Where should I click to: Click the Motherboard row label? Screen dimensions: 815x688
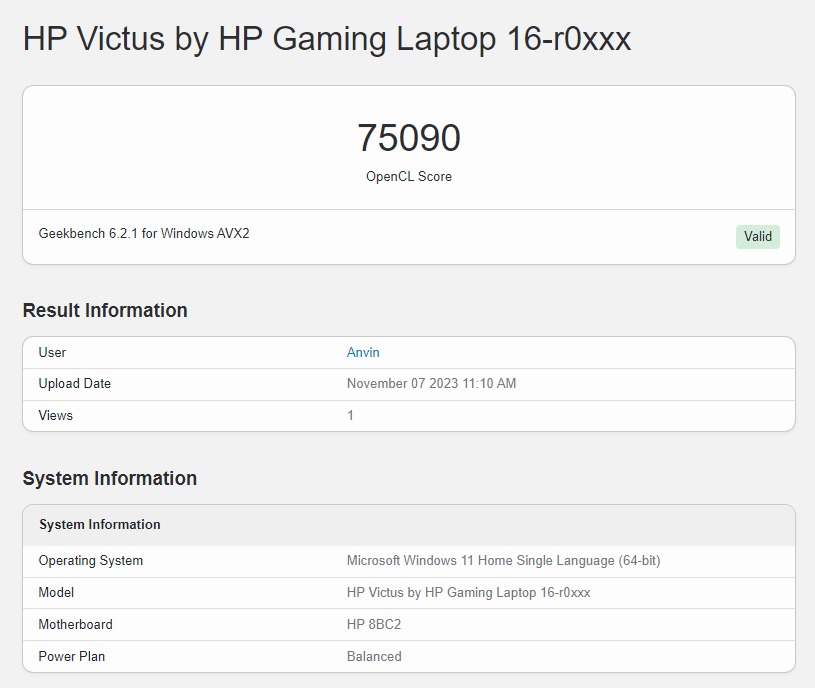tap(76, 625)
